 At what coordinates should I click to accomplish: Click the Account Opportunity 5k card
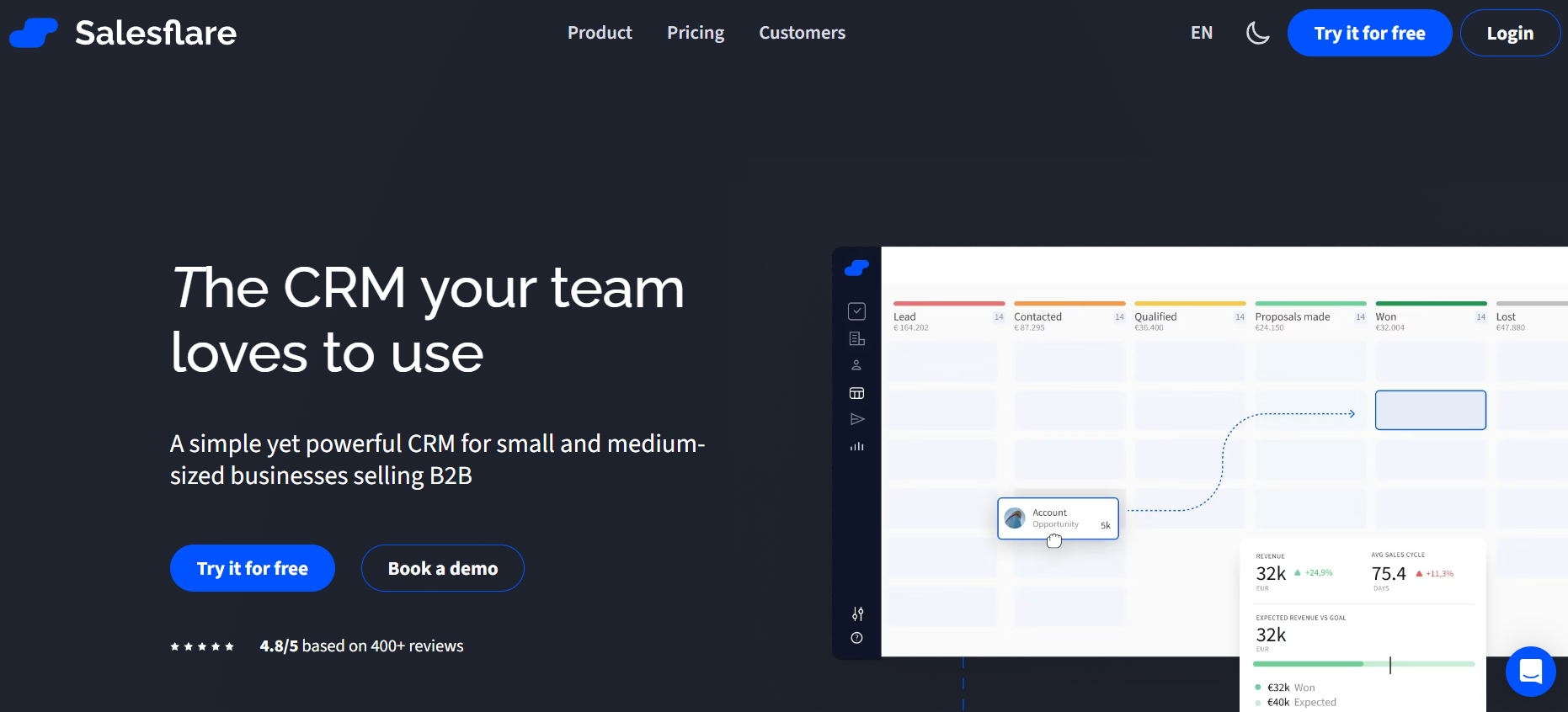tap(1059, 518)
